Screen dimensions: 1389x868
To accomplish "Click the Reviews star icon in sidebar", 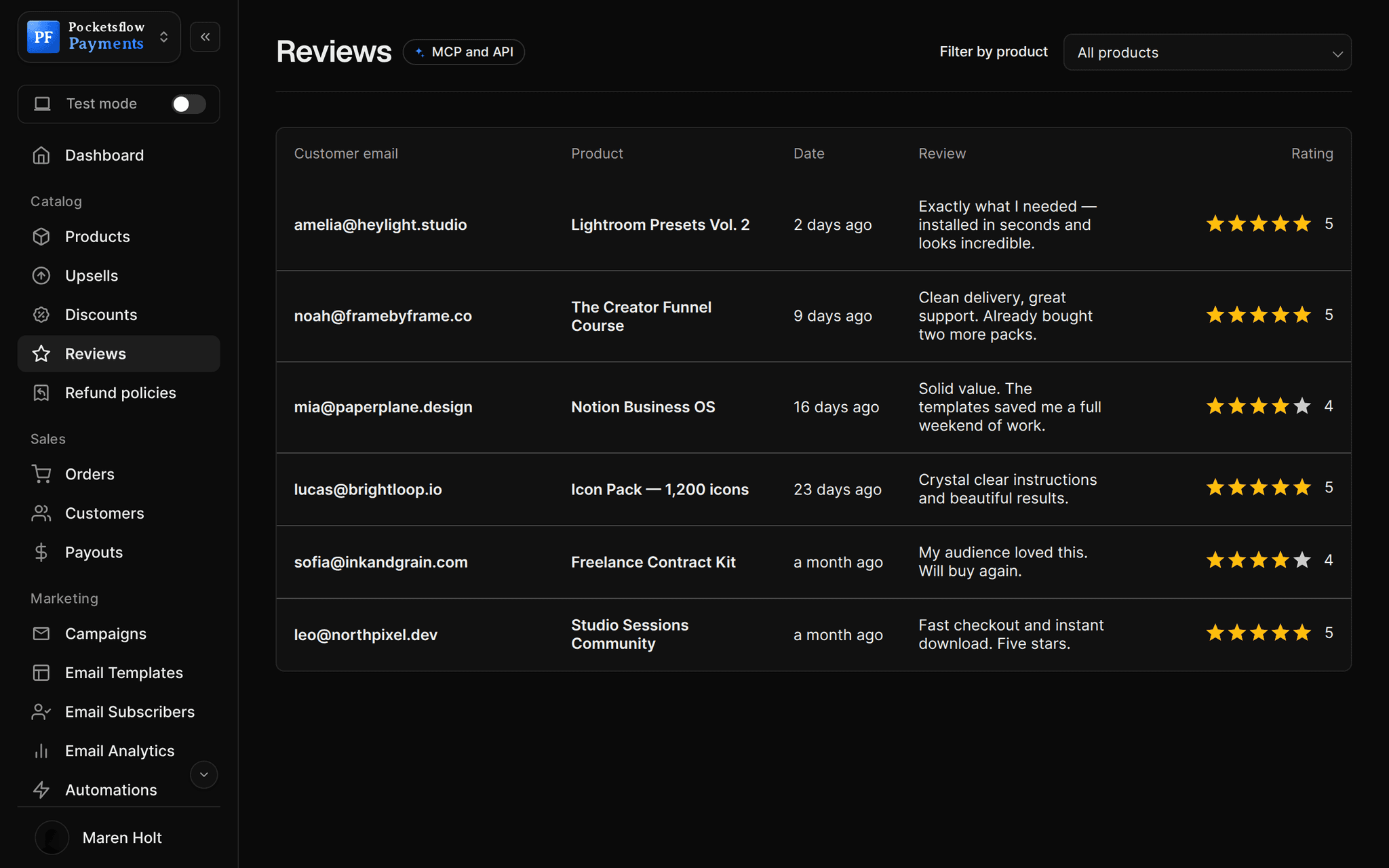I will click(x=41, y=354).
